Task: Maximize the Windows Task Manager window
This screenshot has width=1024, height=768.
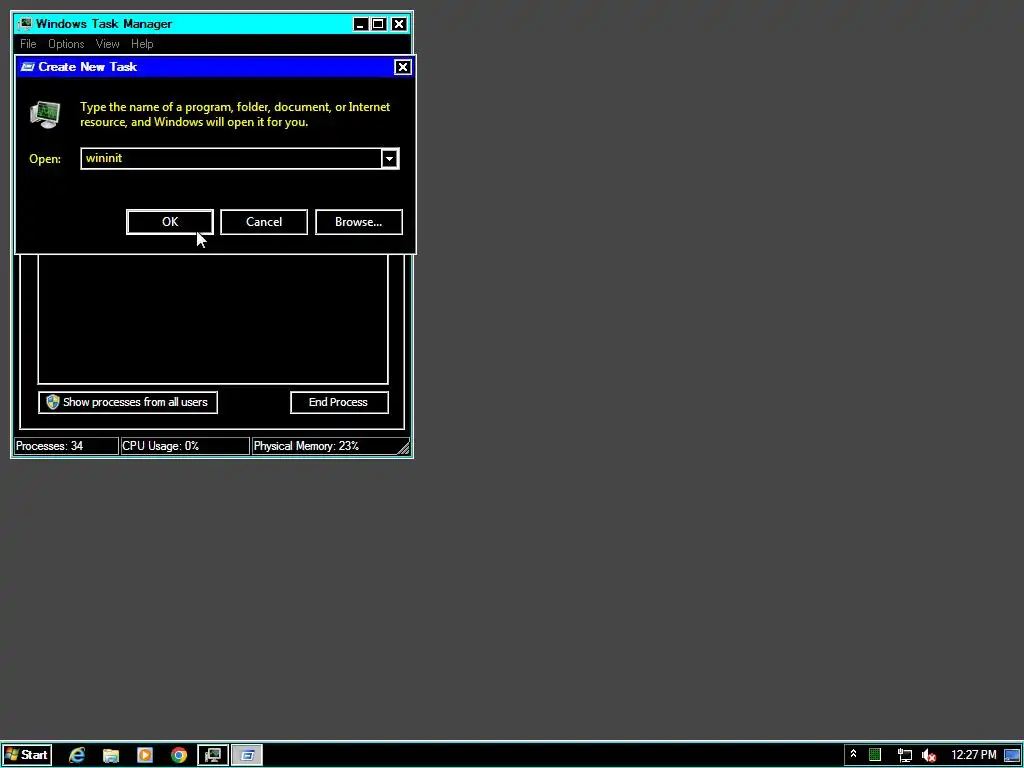Action: 379,24
